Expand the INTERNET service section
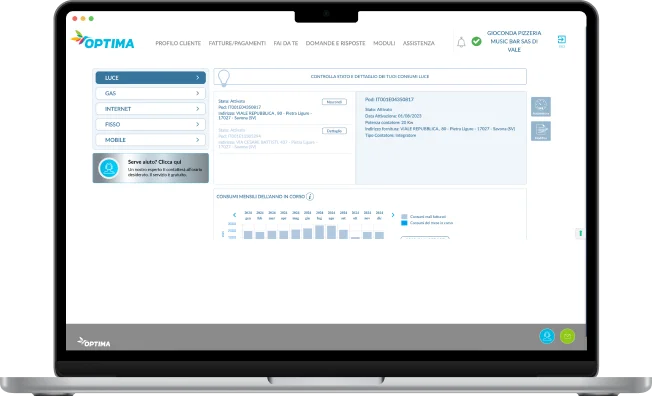The height and width of the screenshot is (396, 652). pyautogui.click(x=151, y=109)
